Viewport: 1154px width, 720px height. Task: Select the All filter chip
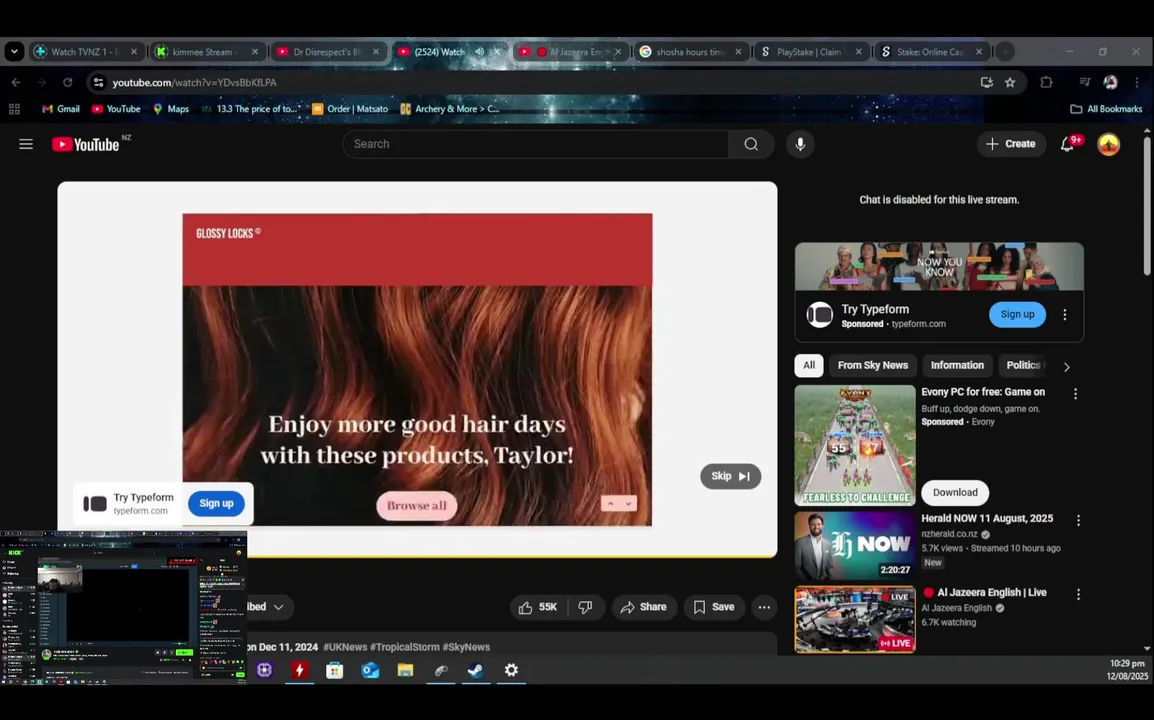(x=809, y=365)
